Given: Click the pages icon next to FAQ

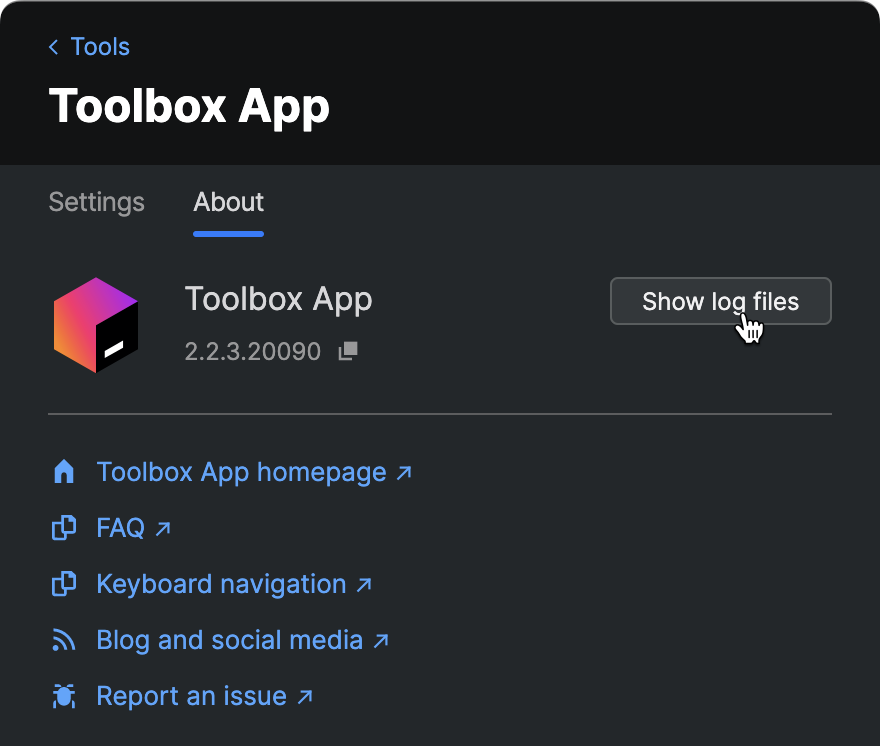Looking at the screenshot, I should tap(63, 527).
